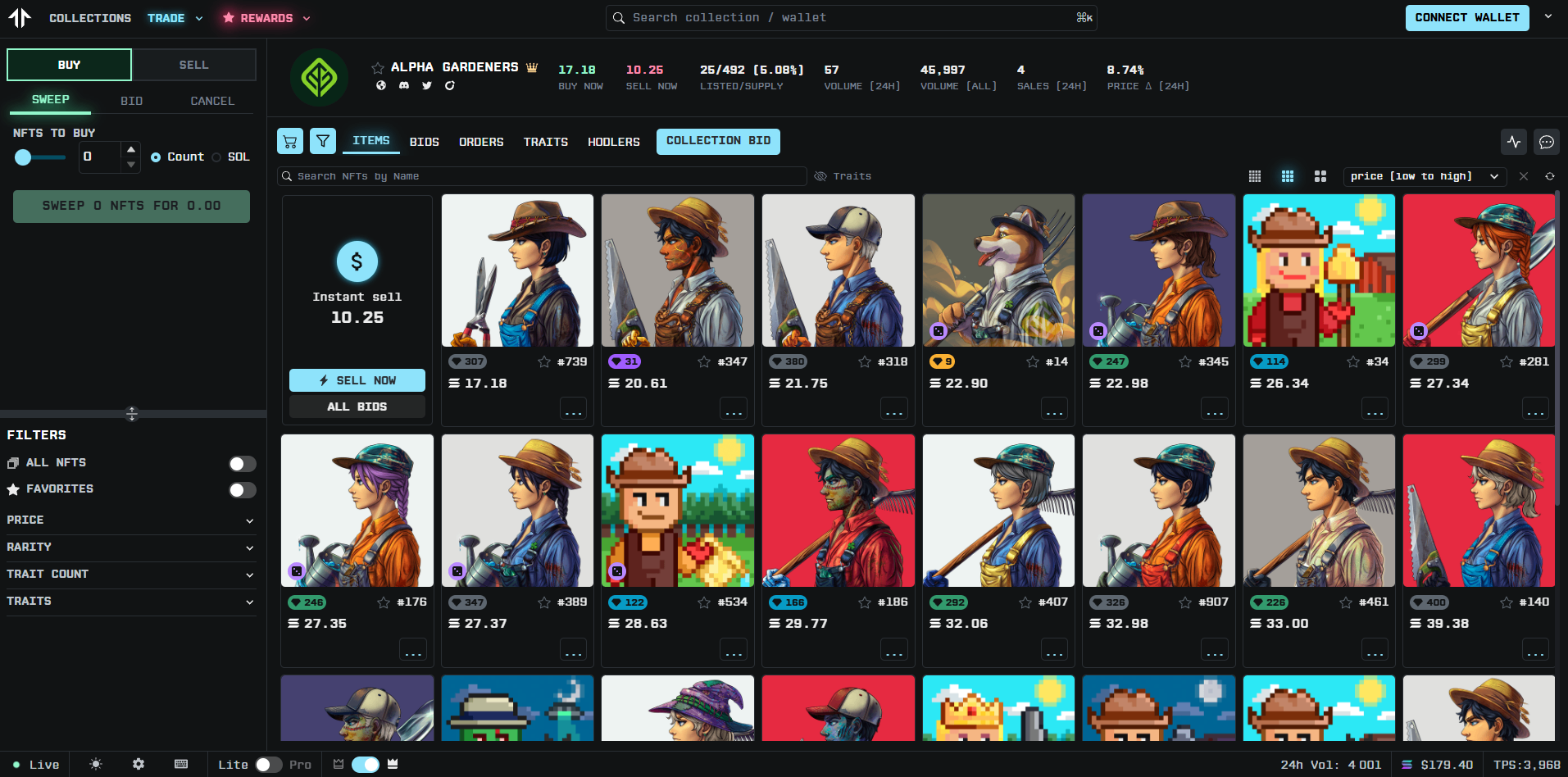Open the chat bubble icon top right

point(1547,141)
